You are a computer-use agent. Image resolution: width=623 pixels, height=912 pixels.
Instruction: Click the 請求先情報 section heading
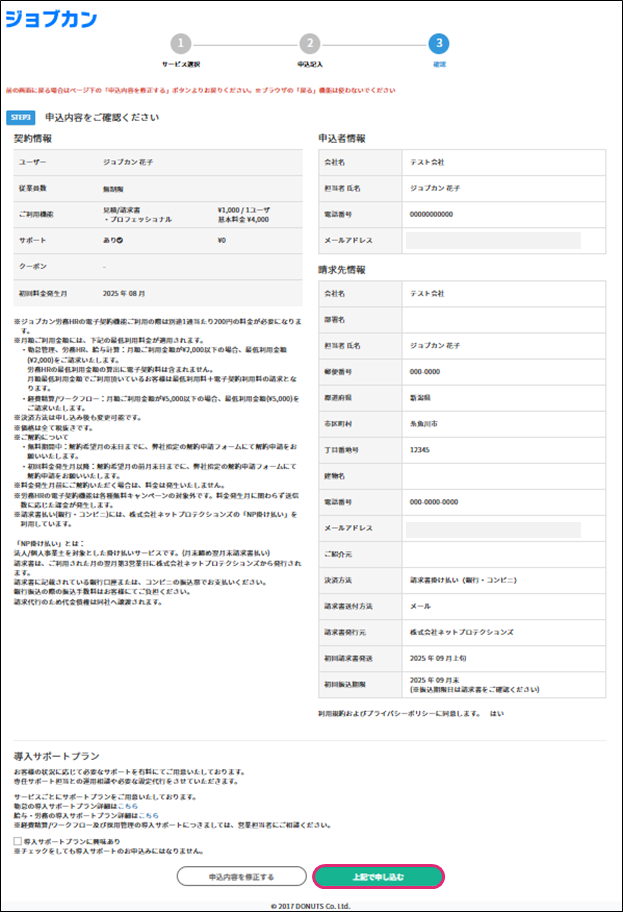click(x=341, y=270)
